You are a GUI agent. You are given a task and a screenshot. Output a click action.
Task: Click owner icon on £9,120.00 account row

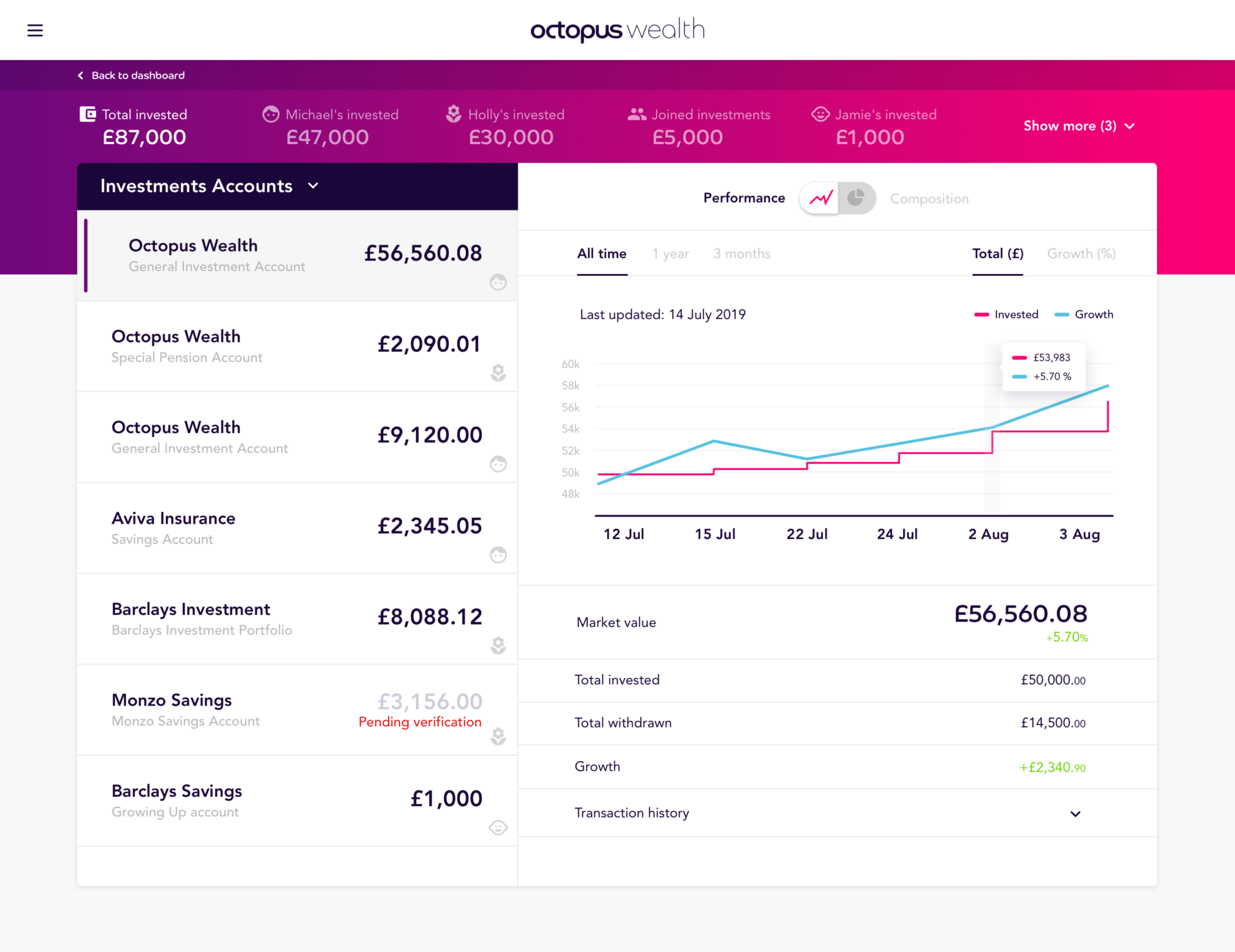click(498, 464)
